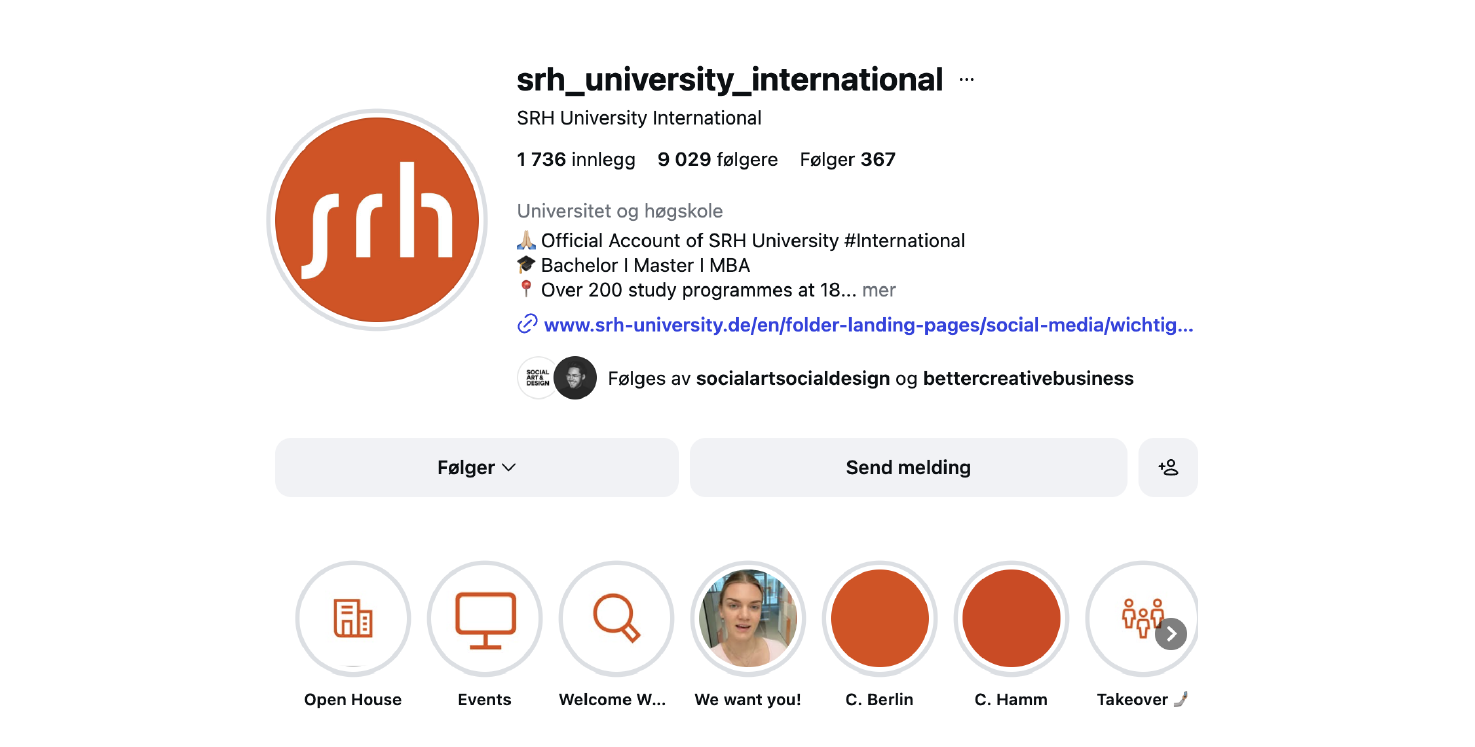Open the Welcome W... magnifier highlight
Image resolution: width=1475 pixels, height=747 pixels.
tap(617, 619)
